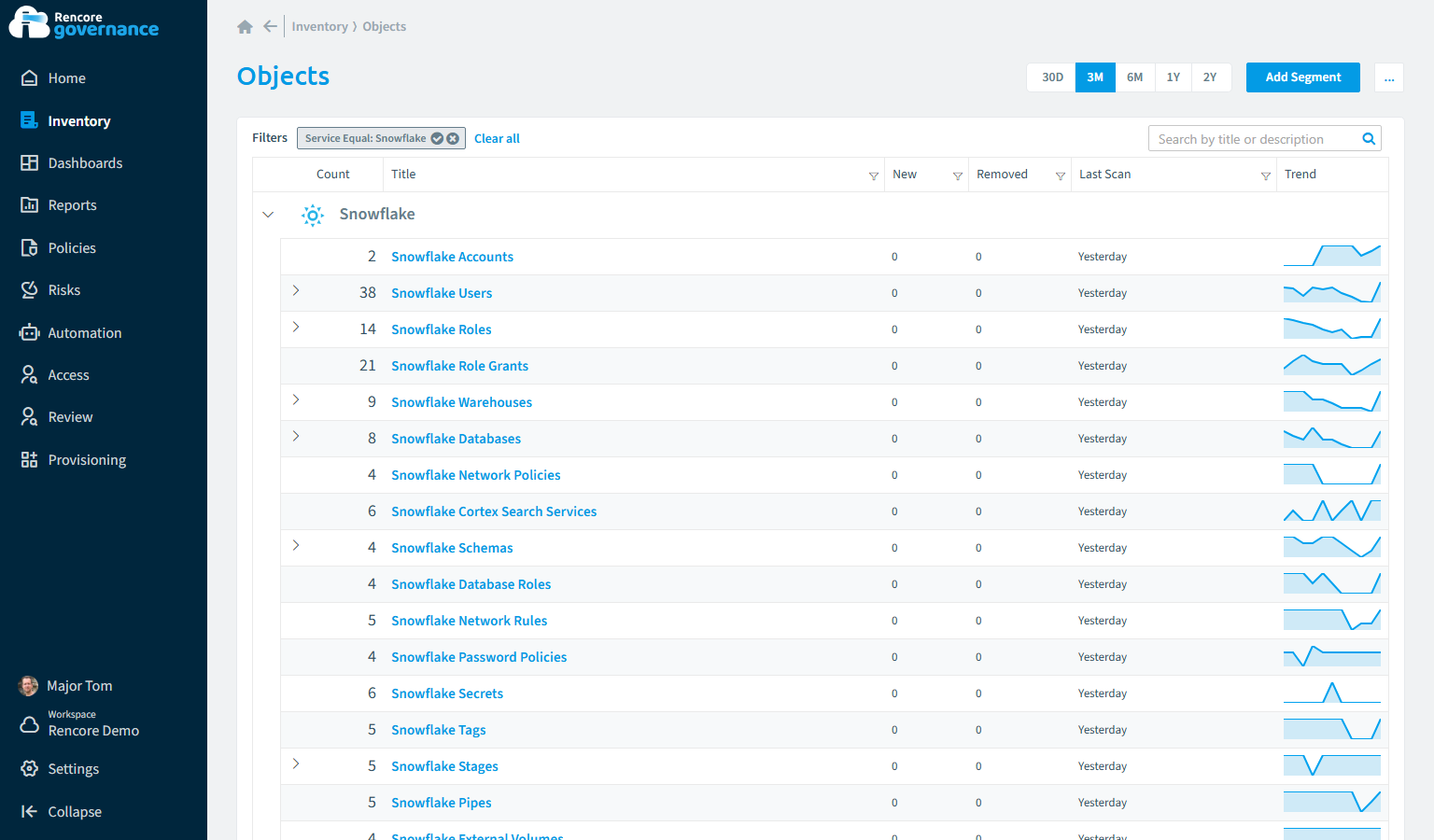Open the more options ellipsis button

click(x=1389, y=77)
